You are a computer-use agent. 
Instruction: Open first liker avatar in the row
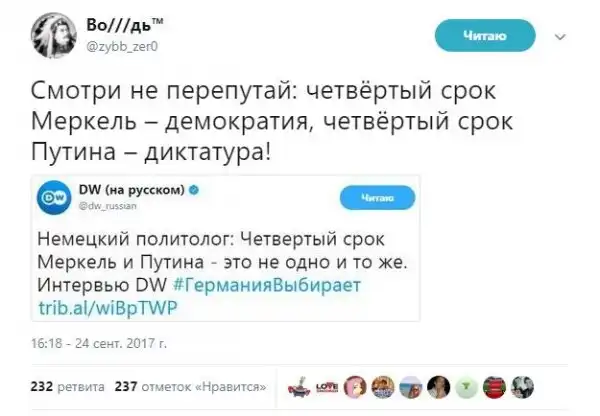300,387
